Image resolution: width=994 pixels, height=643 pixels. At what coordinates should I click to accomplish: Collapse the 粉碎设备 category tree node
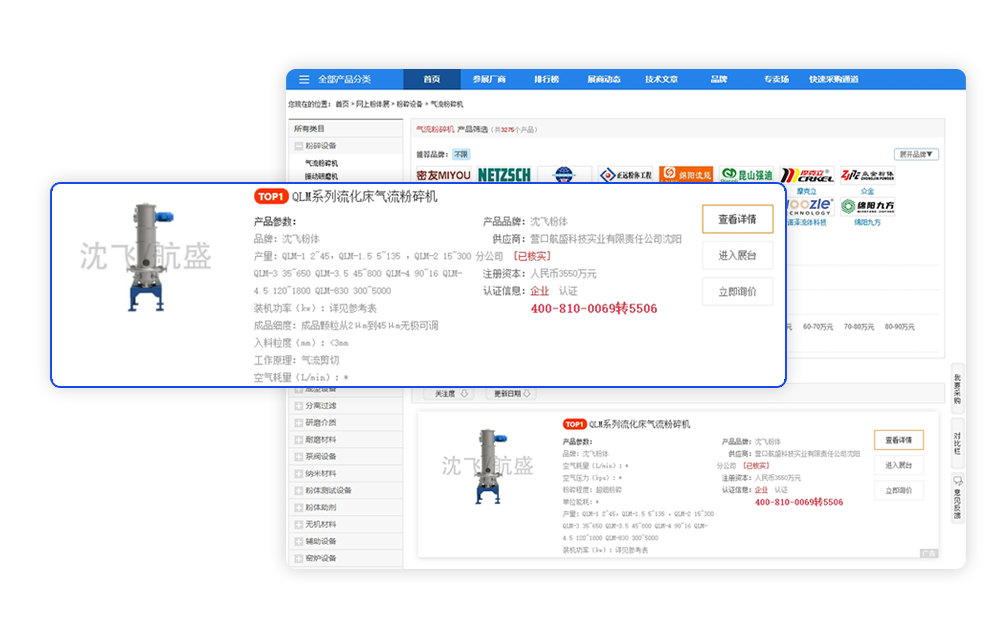click(x=298, y=146)
